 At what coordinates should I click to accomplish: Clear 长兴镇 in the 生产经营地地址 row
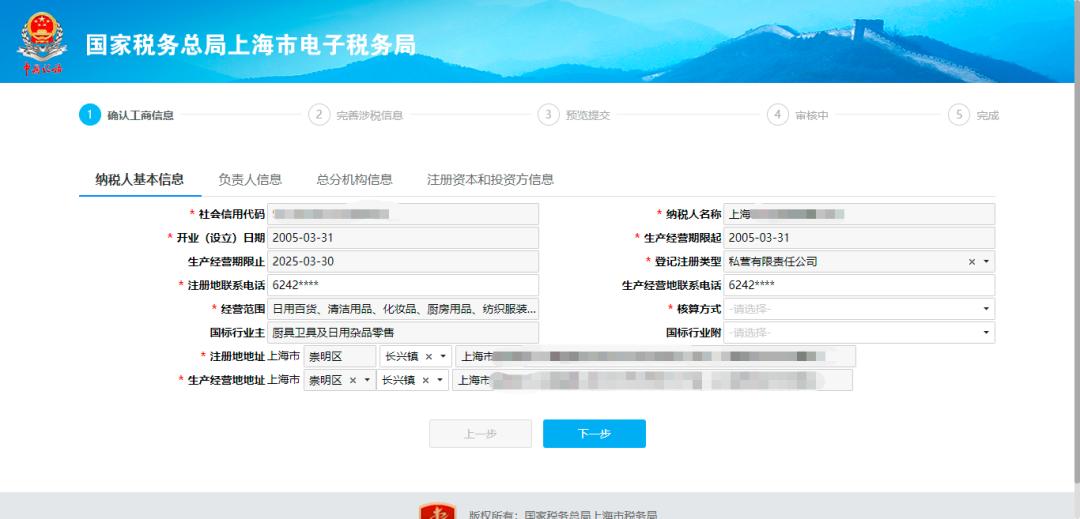[x=425, y=381]
